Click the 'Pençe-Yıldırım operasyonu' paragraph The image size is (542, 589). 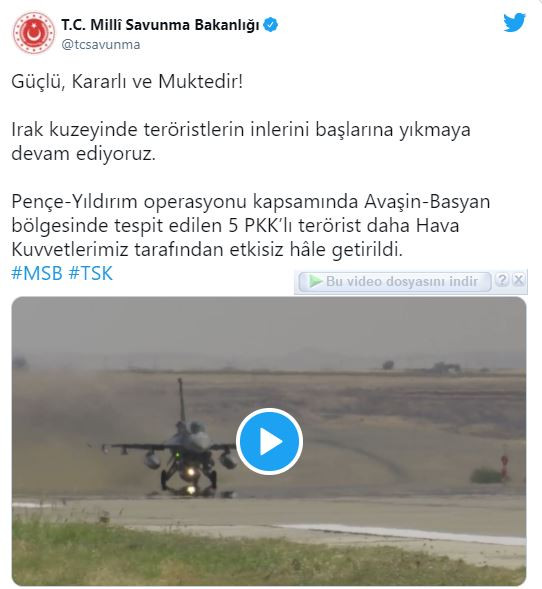(251, 225)
